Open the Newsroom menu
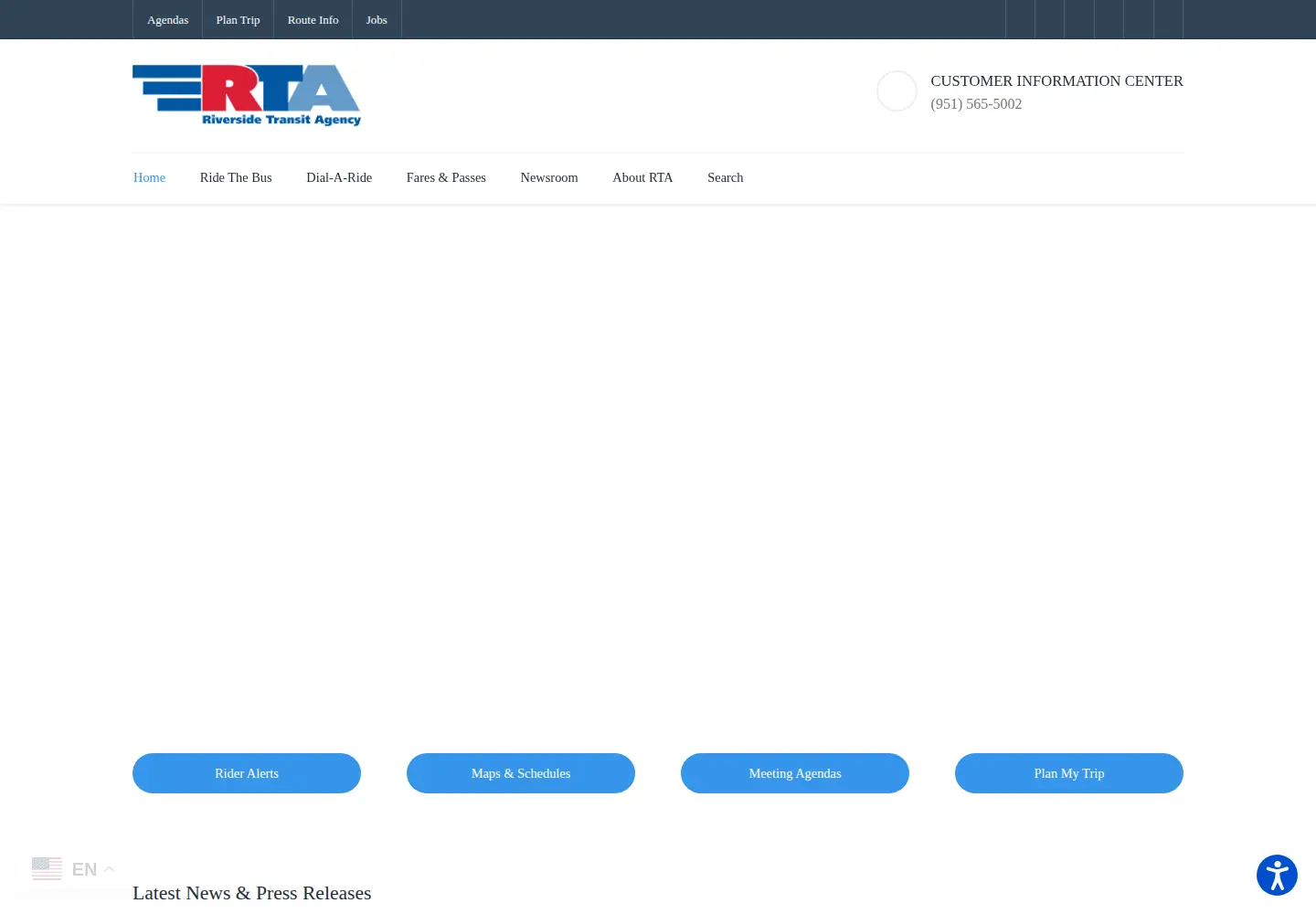Image resolution: width=1316 pixels, height=914 pixels. click(549, 177)
